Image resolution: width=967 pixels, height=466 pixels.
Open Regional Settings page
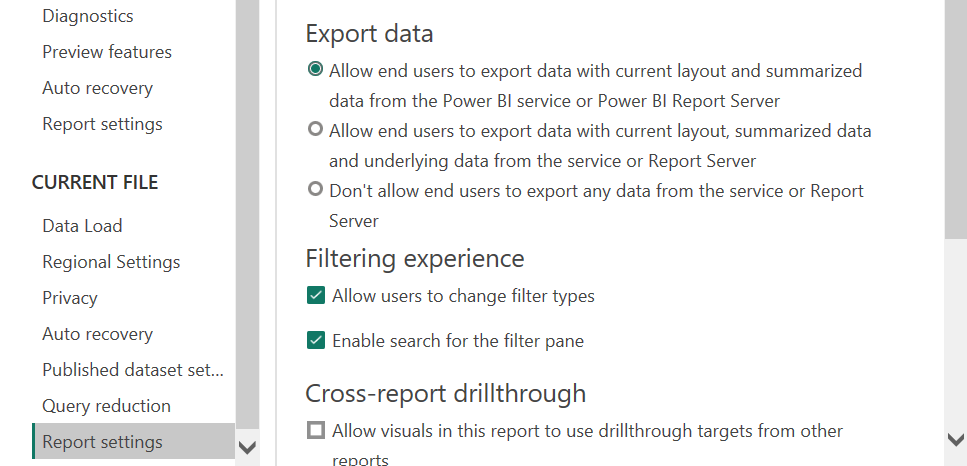point(111,262)
